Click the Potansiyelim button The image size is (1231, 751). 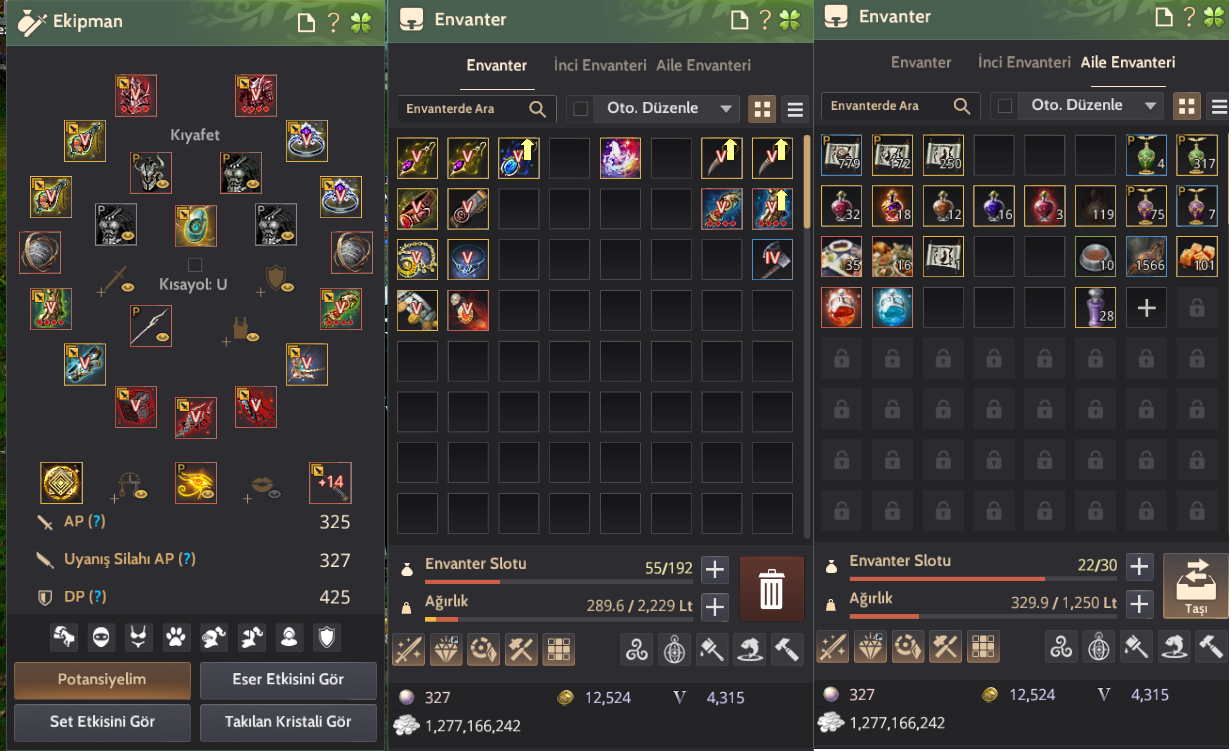click(x=102, y=680)
